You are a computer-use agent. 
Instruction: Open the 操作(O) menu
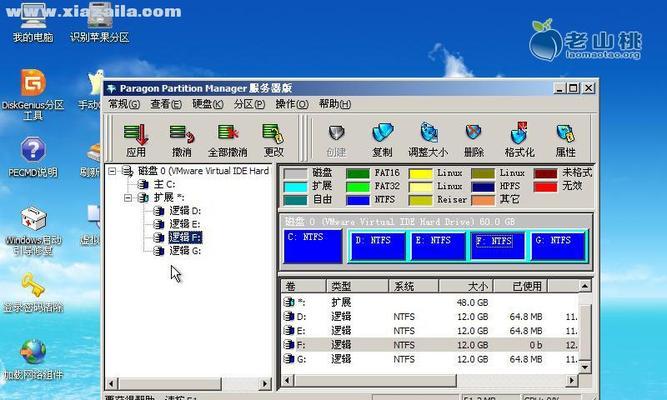[292, 104]
